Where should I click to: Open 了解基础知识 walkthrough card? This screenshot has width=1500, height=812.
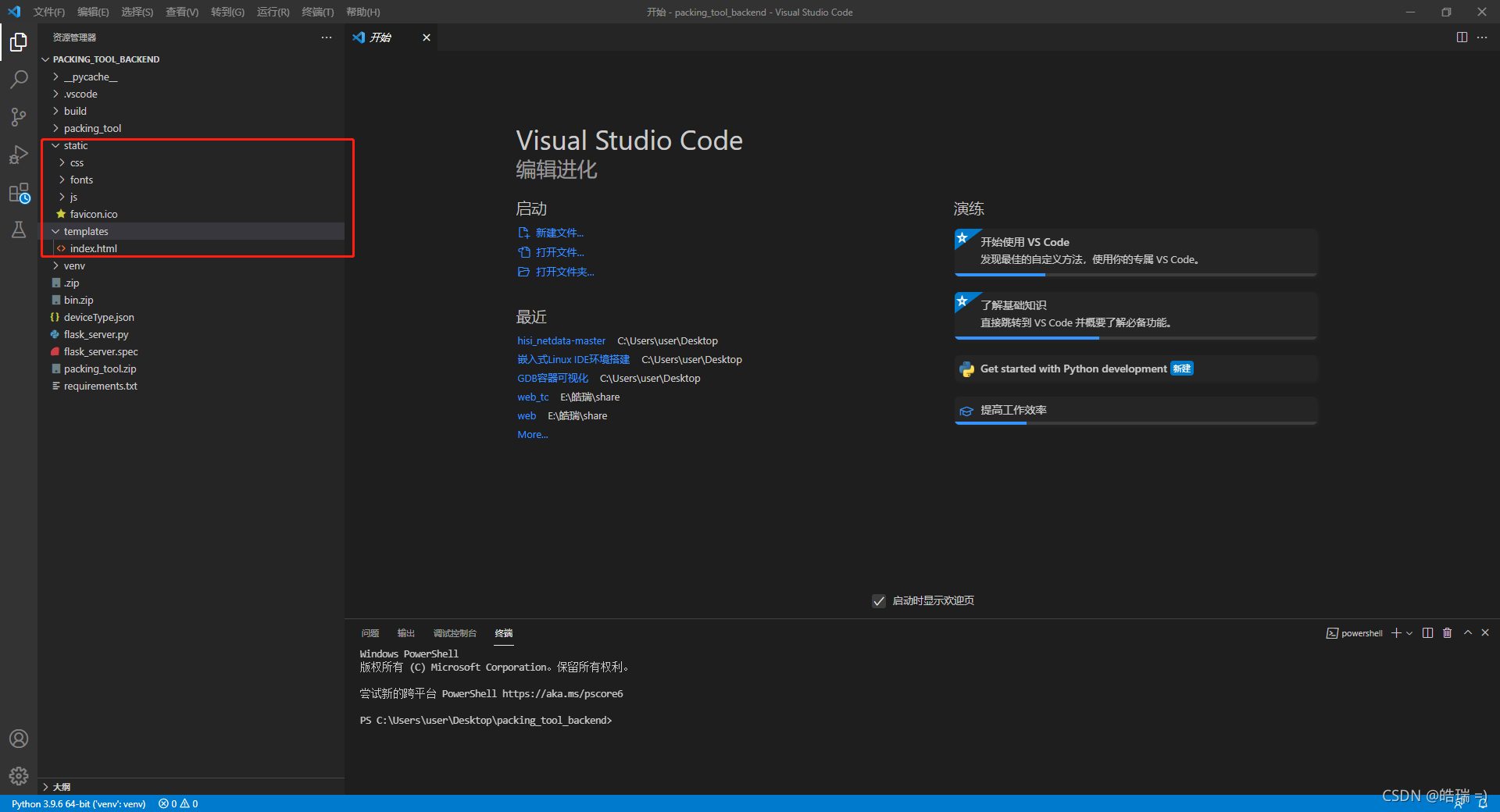tap(1136, 315)
